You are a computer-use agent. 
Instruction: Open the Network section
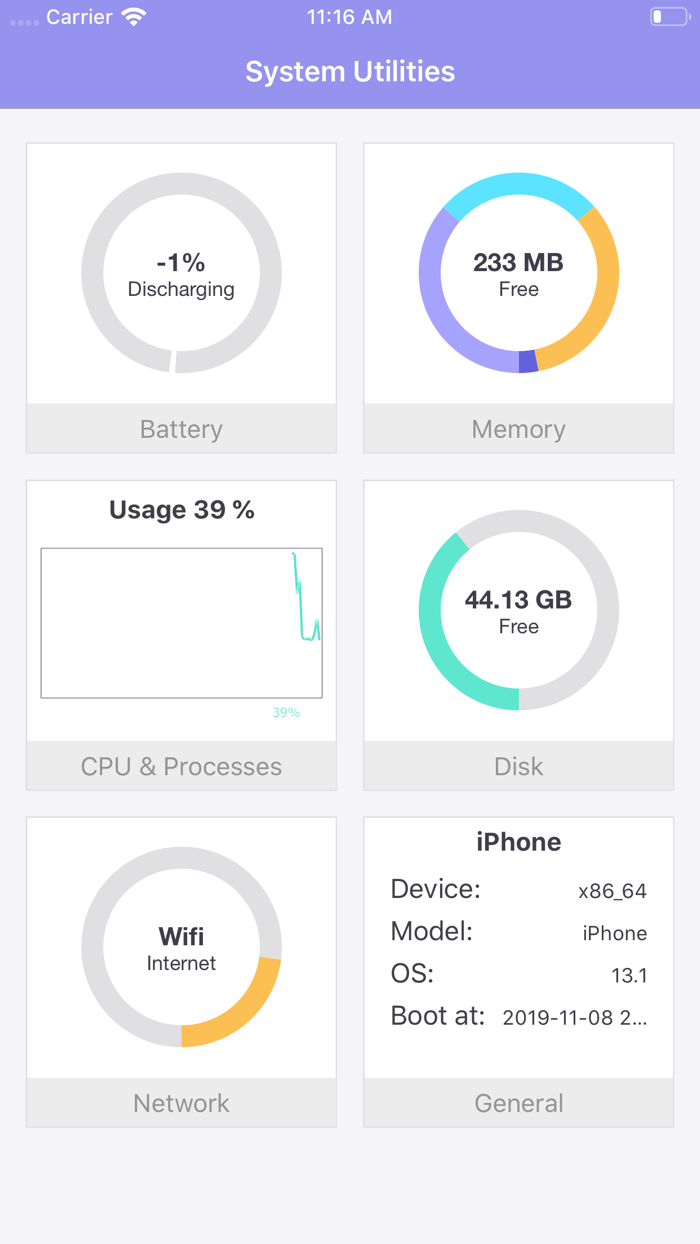(x=181, y=1103)
